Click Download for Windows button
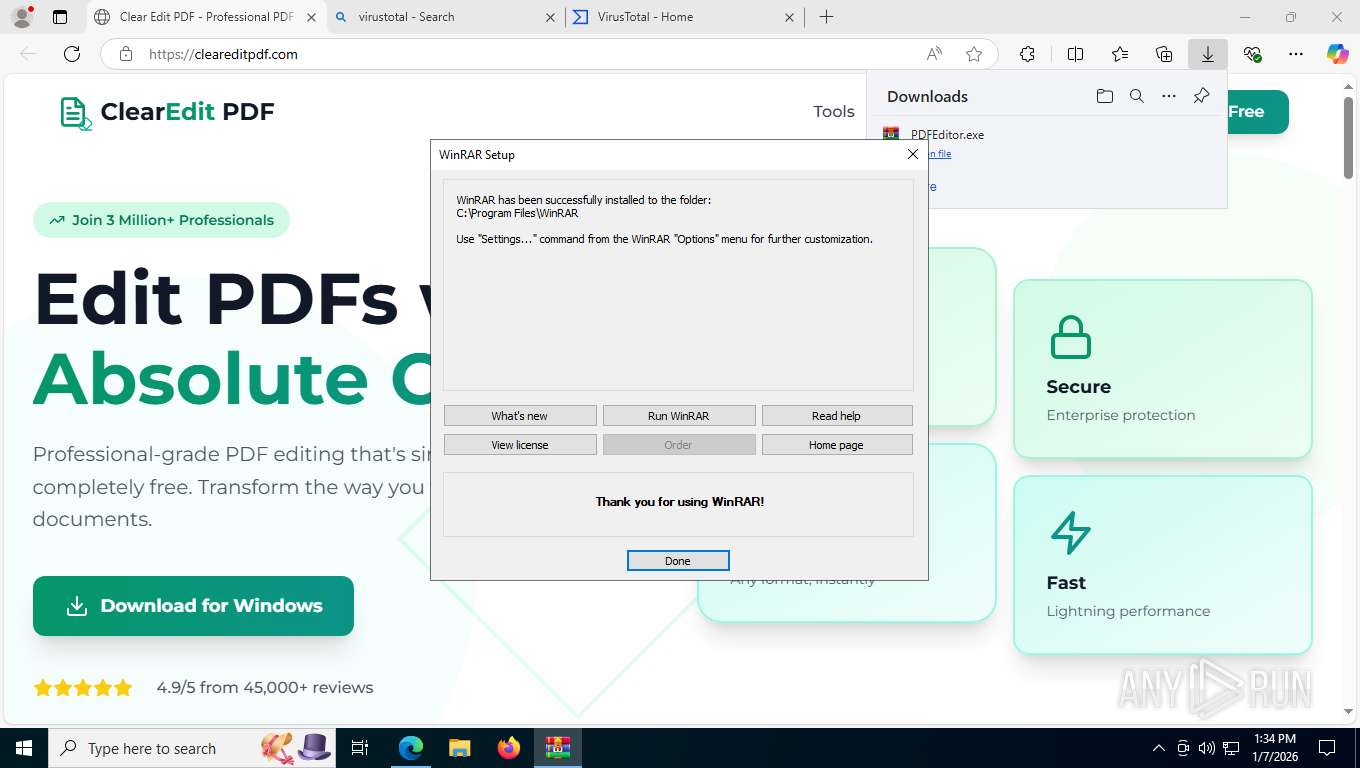1360x768 pixels. pyautogui.click(x=193, y=606)
